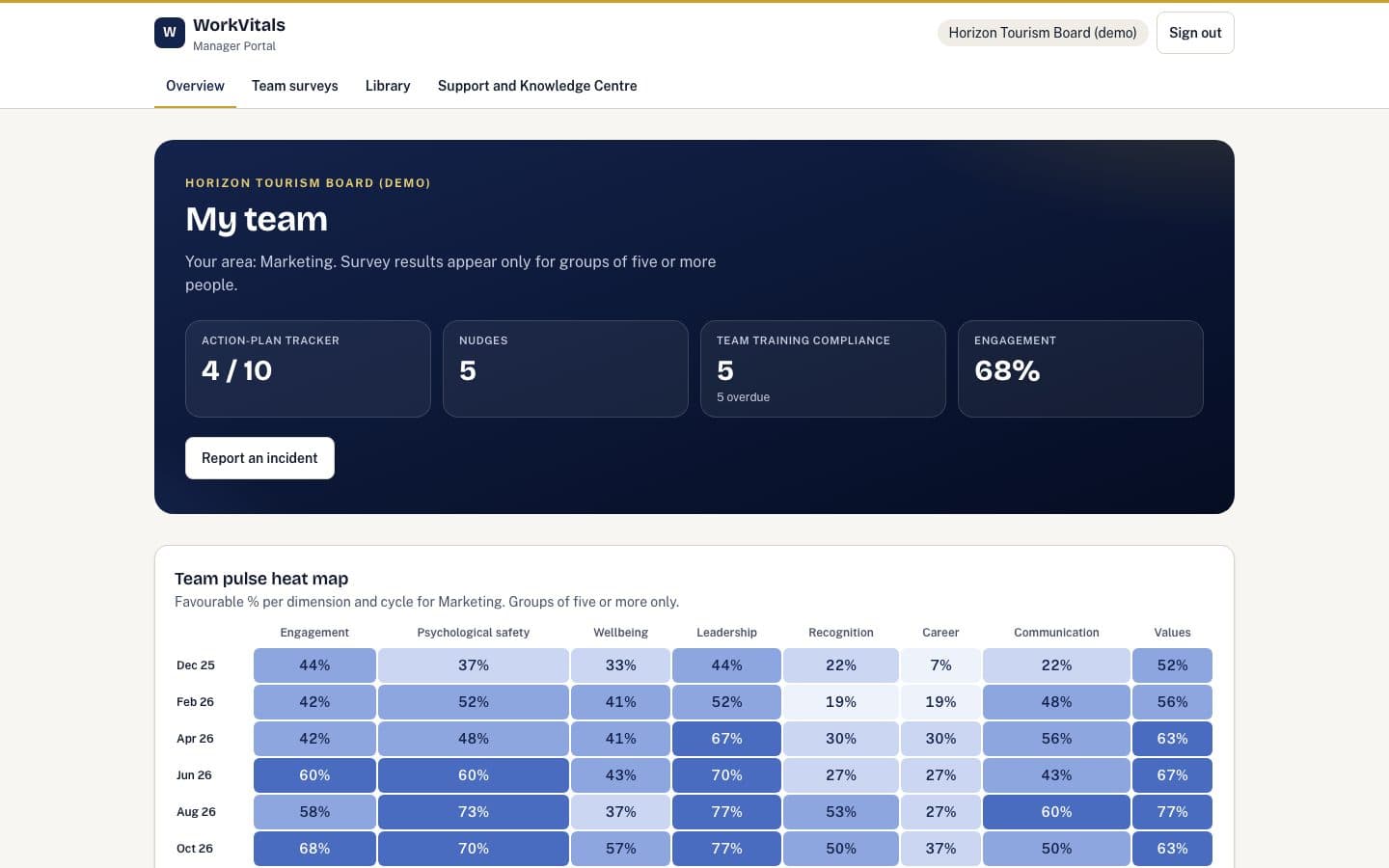Click the Apr 26 row label
1389x868 pixels.
click(x=195, y=739)
